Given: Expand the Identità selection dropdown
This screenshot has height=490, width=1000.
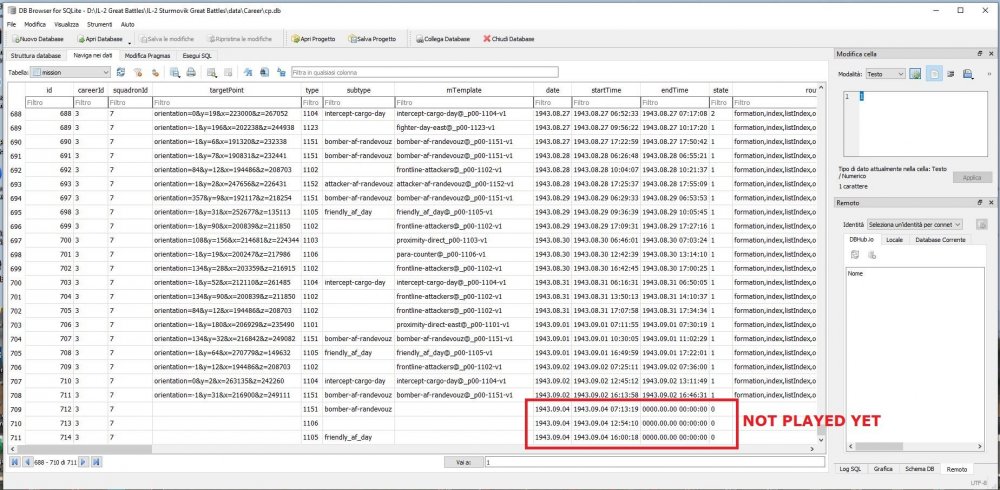Looking at the screenshot, I should (916, 225).
